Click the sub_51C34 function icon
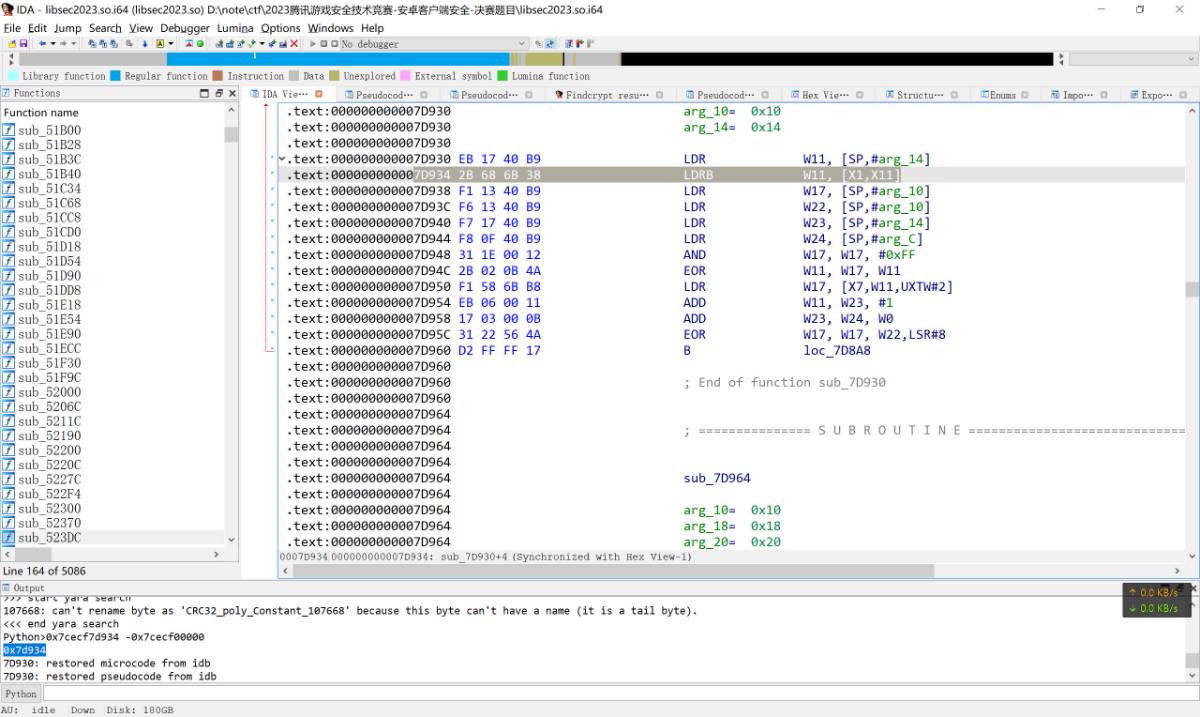The width and height of the screenshot is (1200, 717). [9, 188]
